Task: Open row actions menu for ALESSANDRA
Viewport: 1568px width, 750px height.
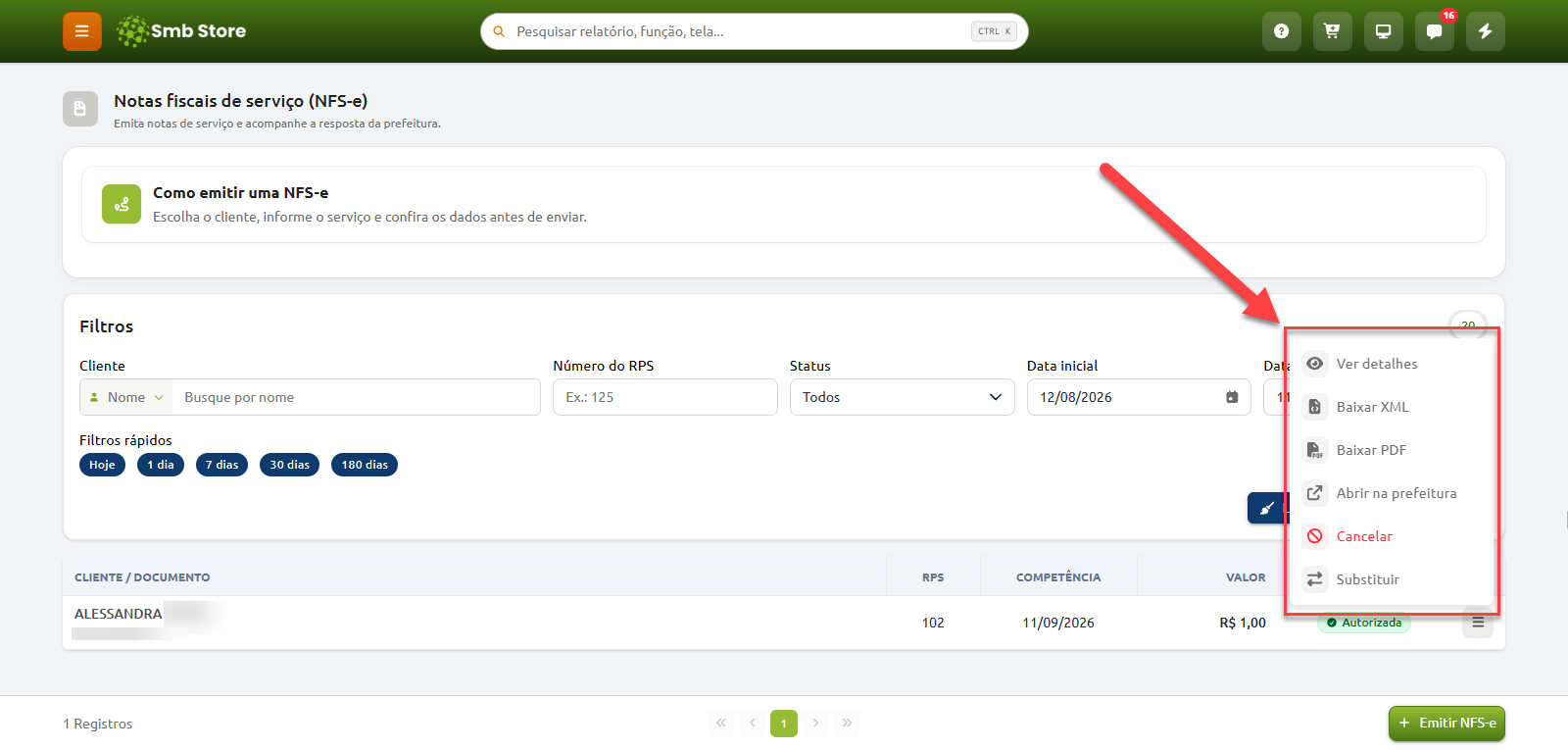Action: [x=1478, y=623]
